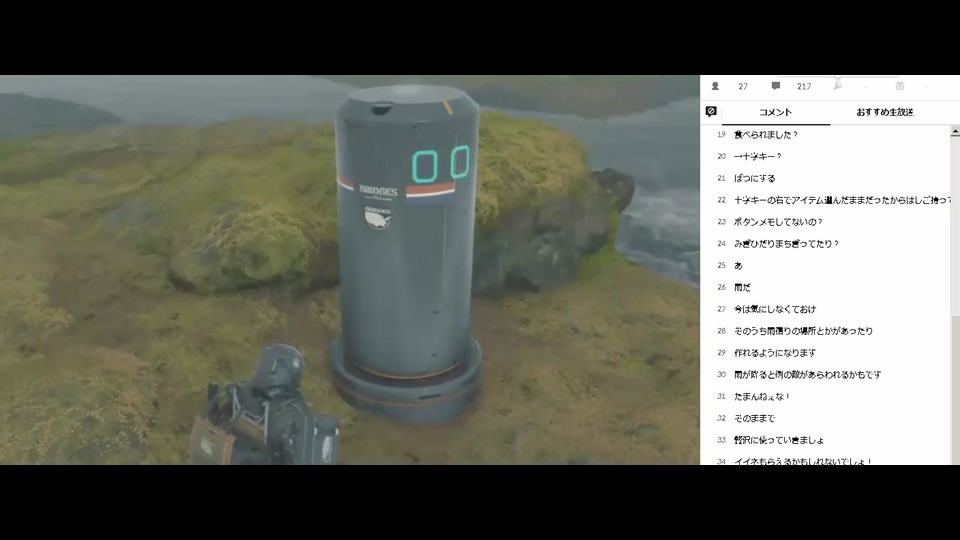Switch to the コメント tab
This screenshot has width=960, height=540.
point(776,113)
